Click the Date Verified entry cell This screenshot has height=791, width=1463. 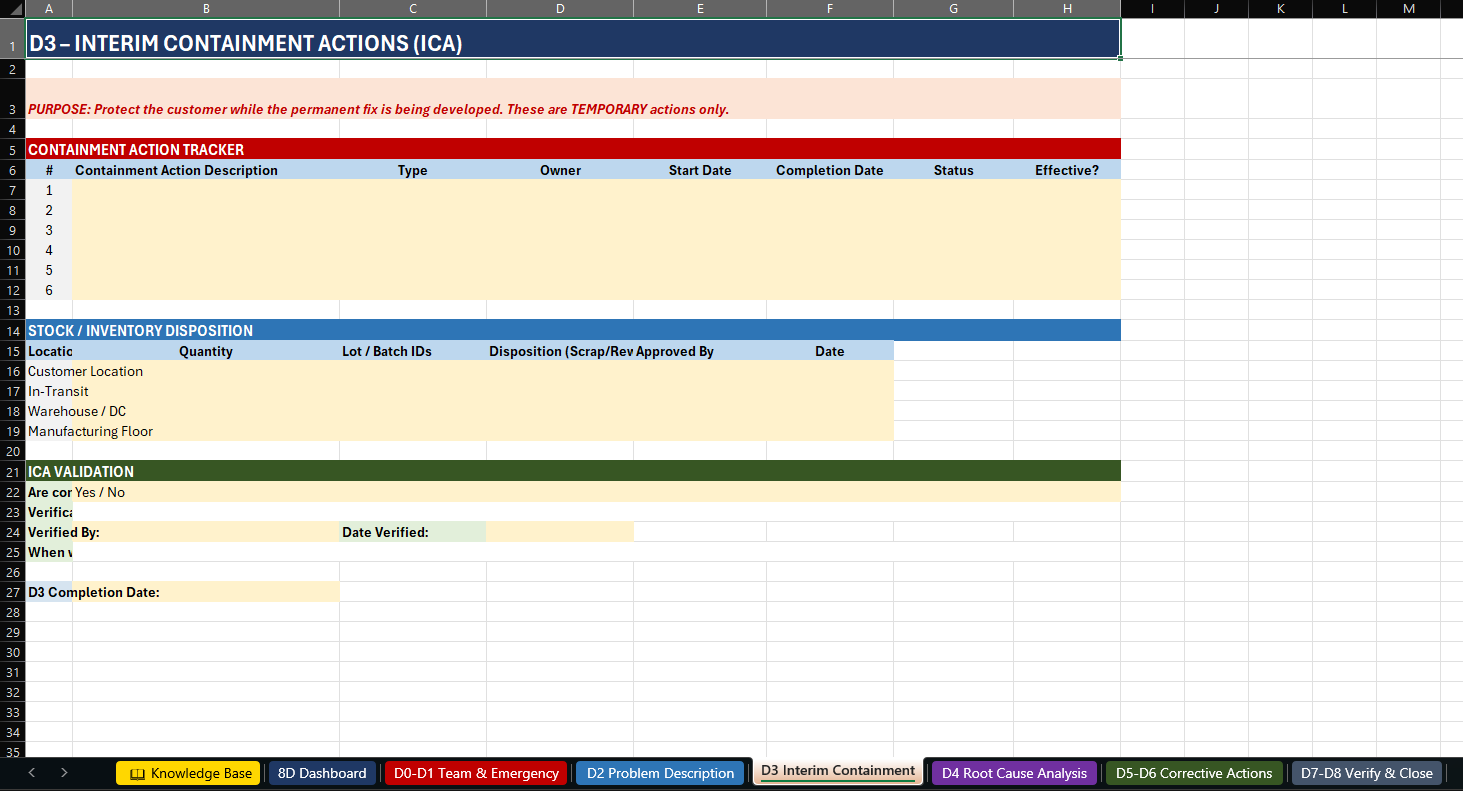pos(560,531)
